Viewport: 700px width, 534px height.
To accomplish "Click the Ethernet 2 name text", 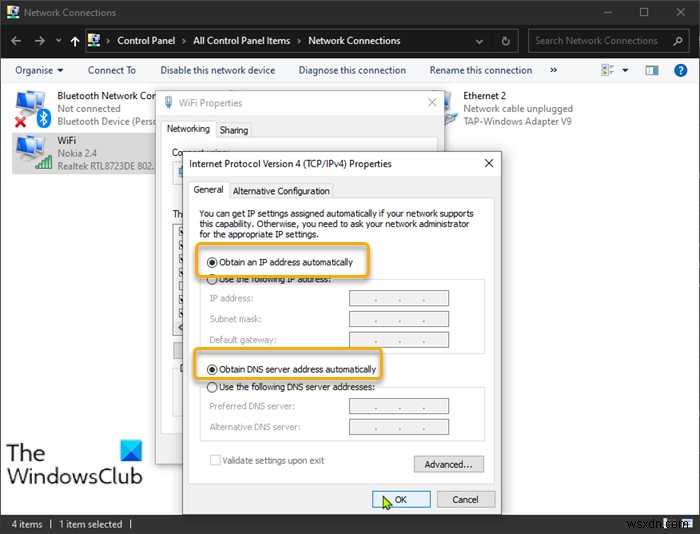I will coord(484,96).
